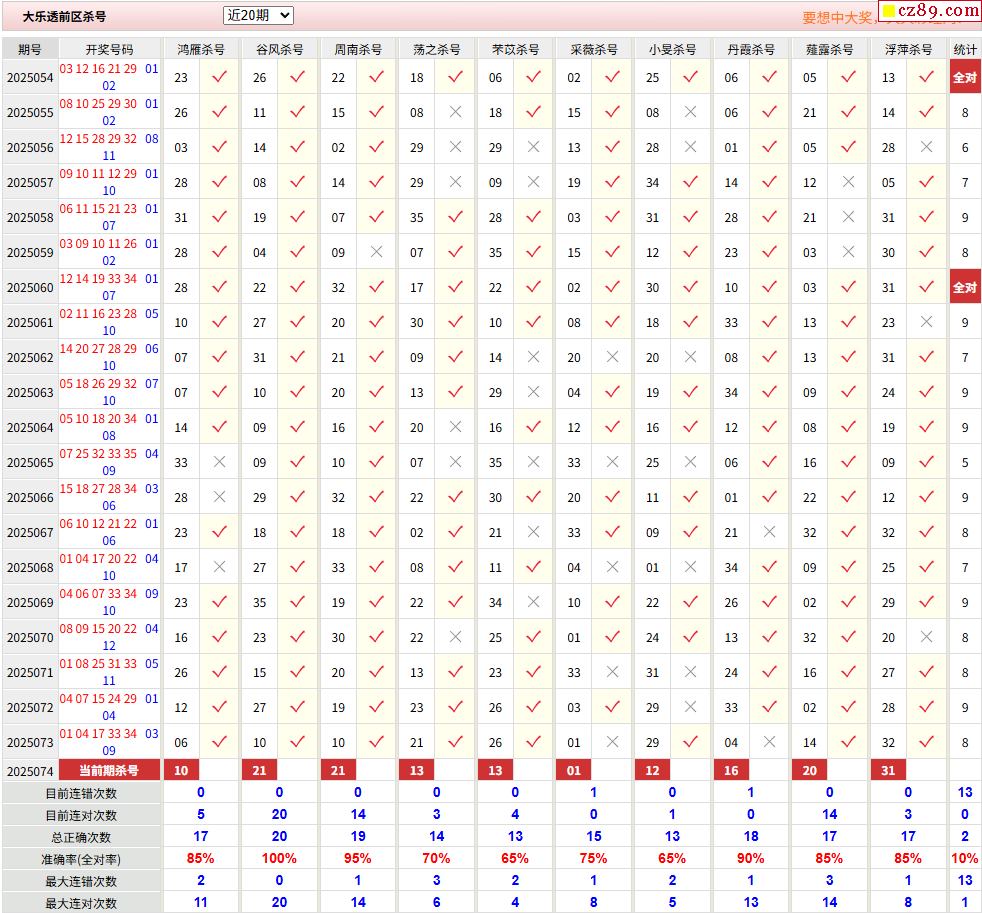The height and width of the screenshot is (913, 982).
Task: Open the 近20期 period range dropdown
Action: pyautogui.click(x=258, y=16)
